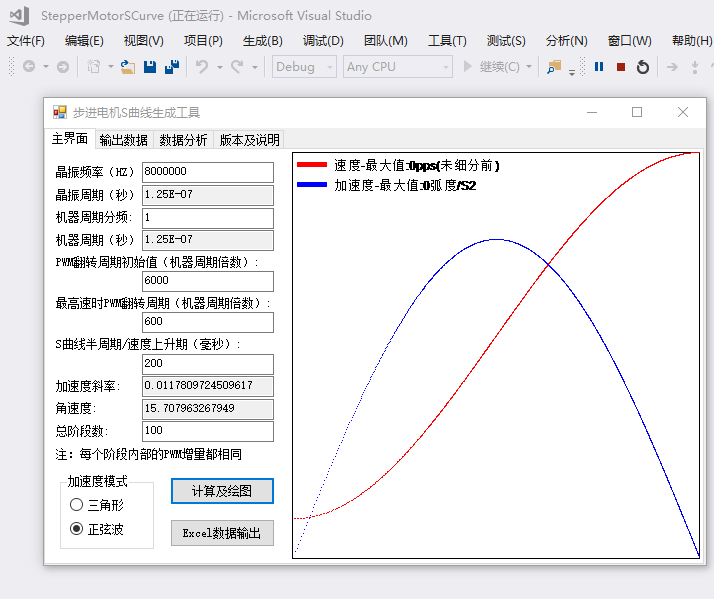Open the 窗口(W) menu

point(630,41)
